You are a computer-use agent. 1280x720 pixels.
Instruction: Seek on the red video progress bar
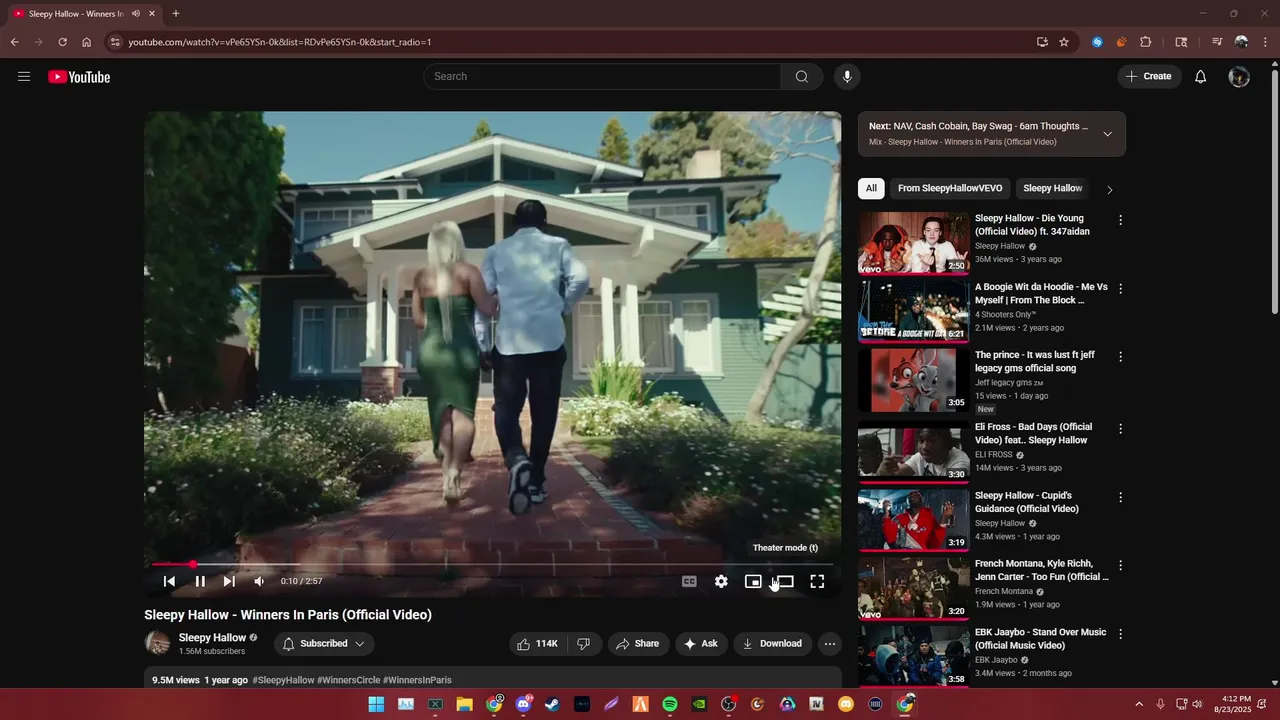(492, 565)
